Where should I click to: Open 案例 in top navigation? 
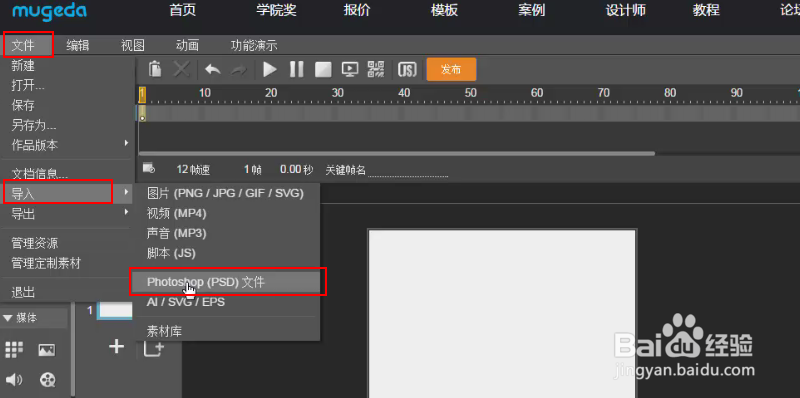(532, 10)
